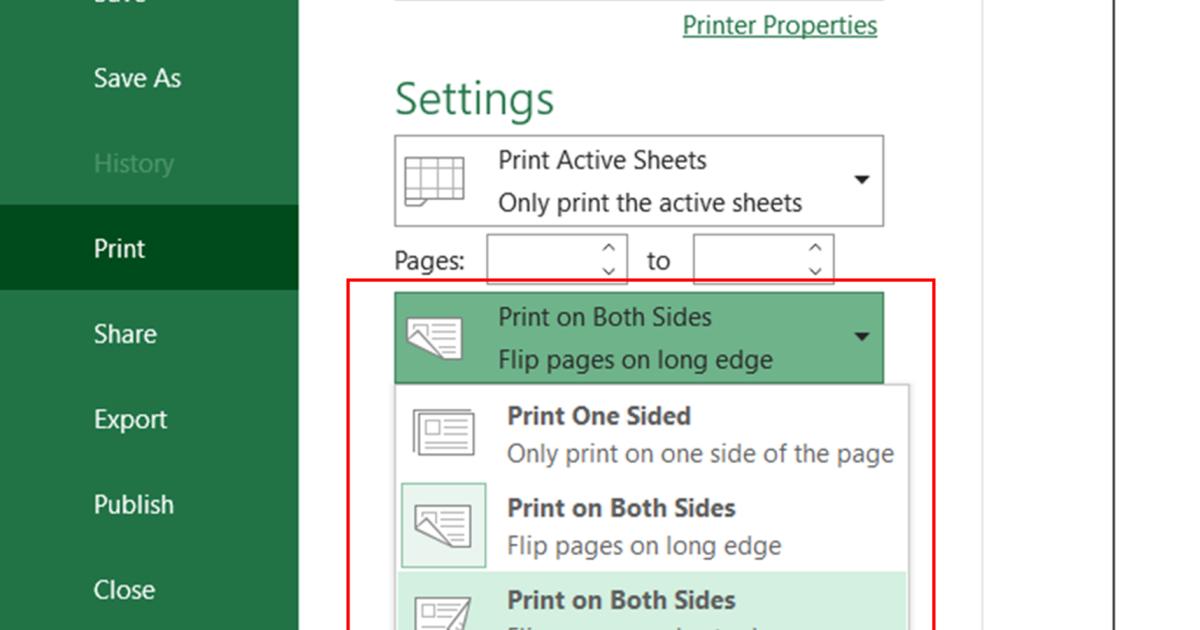The image size is (1200, 630).
Task: Open the Print Active Sheets dropdown arrow
Action: point(858,180)
